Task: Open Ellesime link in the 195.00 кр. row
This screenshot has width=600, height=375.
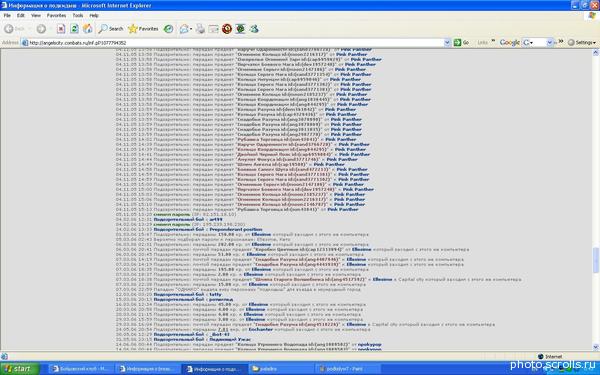Action: tap(261, 269)
